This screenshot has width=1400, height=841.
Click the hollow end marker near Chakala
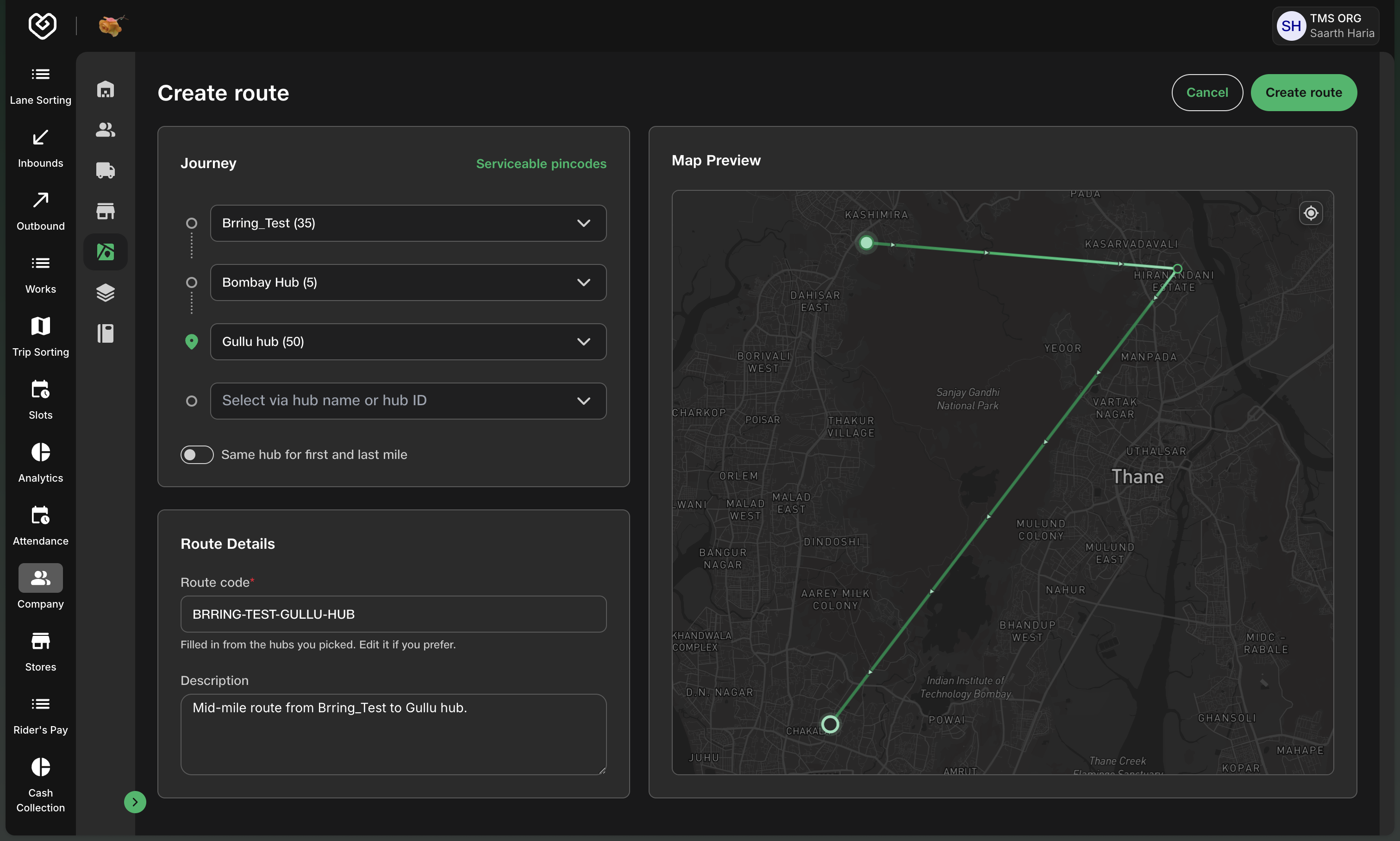coord(830,724)
